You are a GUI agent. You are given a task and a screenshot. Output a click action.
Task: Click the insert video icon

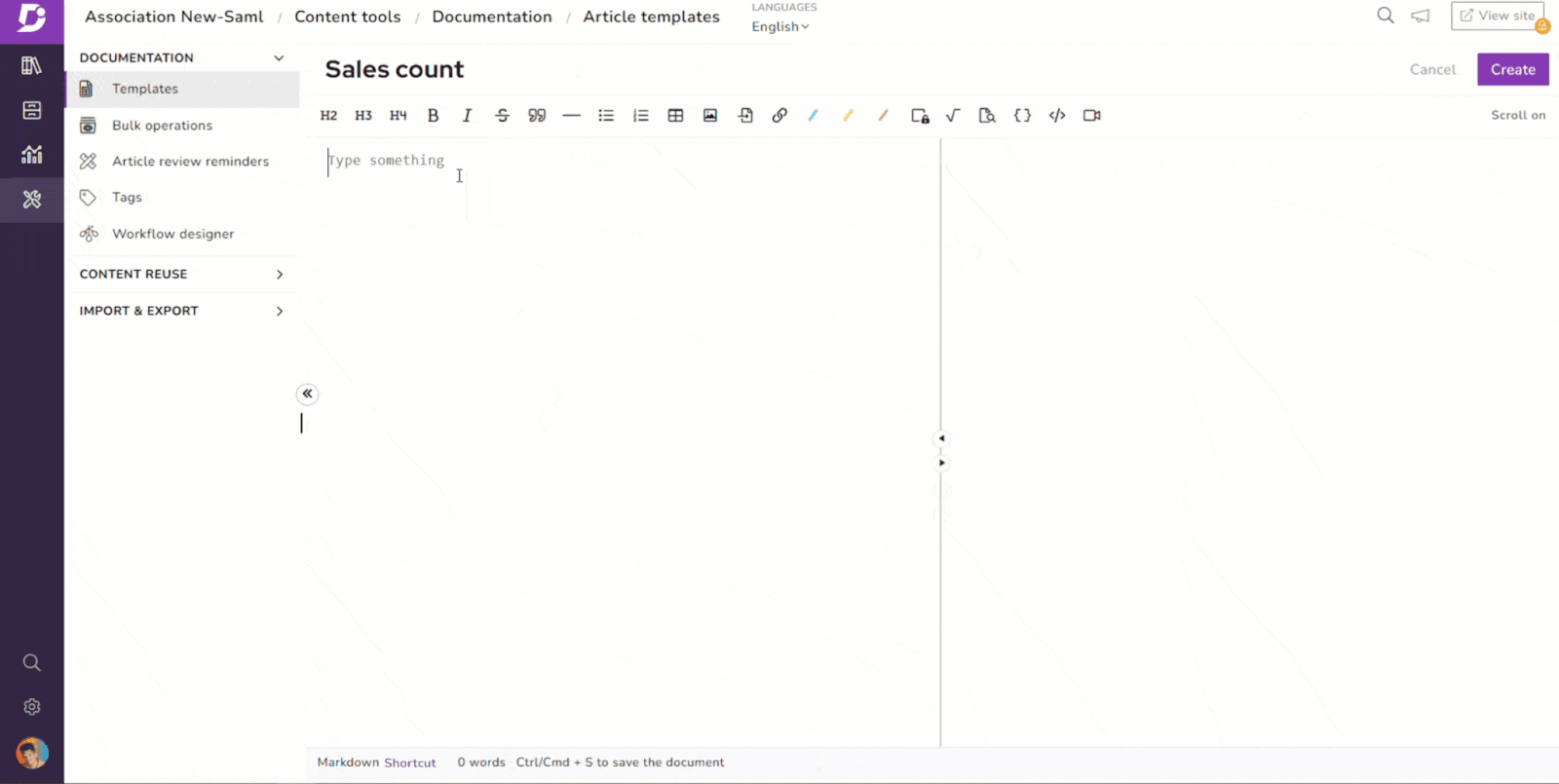1091,115
